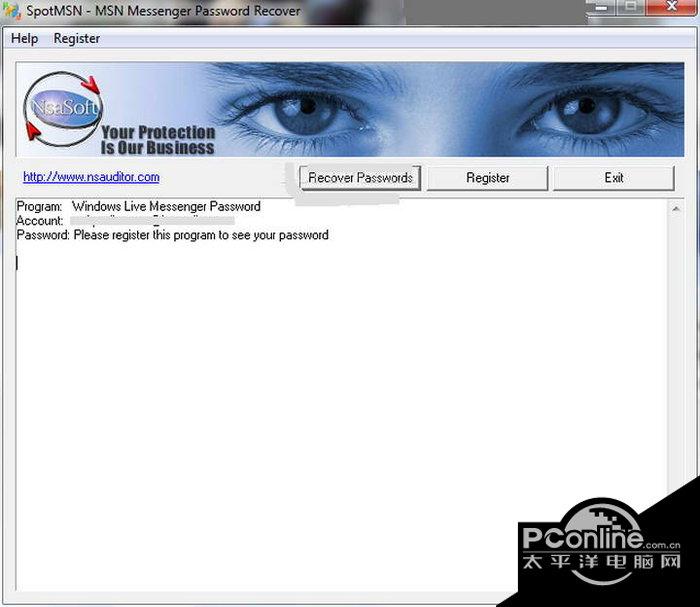Click the 'Your Protection Is Our Business' banner text
This screenshot has width=700, height=607.
click(x=158, y=140)
